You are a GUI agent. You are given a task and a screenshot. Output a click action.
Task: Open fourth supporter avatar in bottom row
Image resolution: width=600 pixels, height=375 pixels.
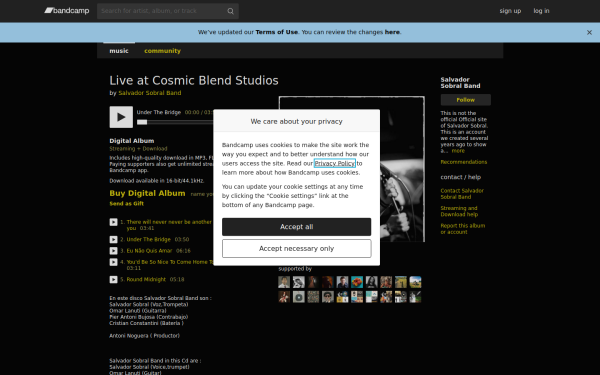328,297
